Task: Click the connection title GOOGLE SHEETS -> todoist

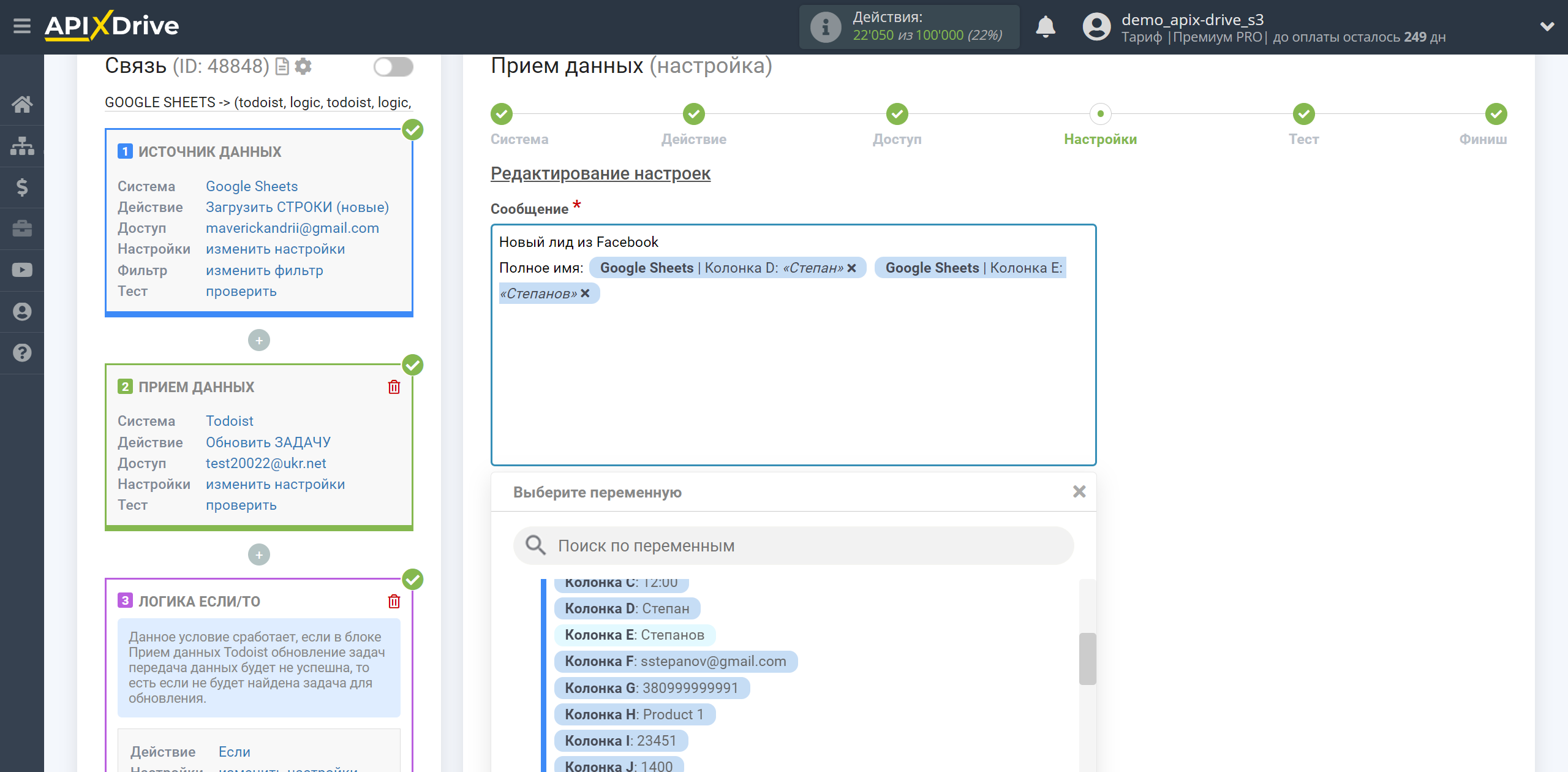Action: click(x=258, y=102)
